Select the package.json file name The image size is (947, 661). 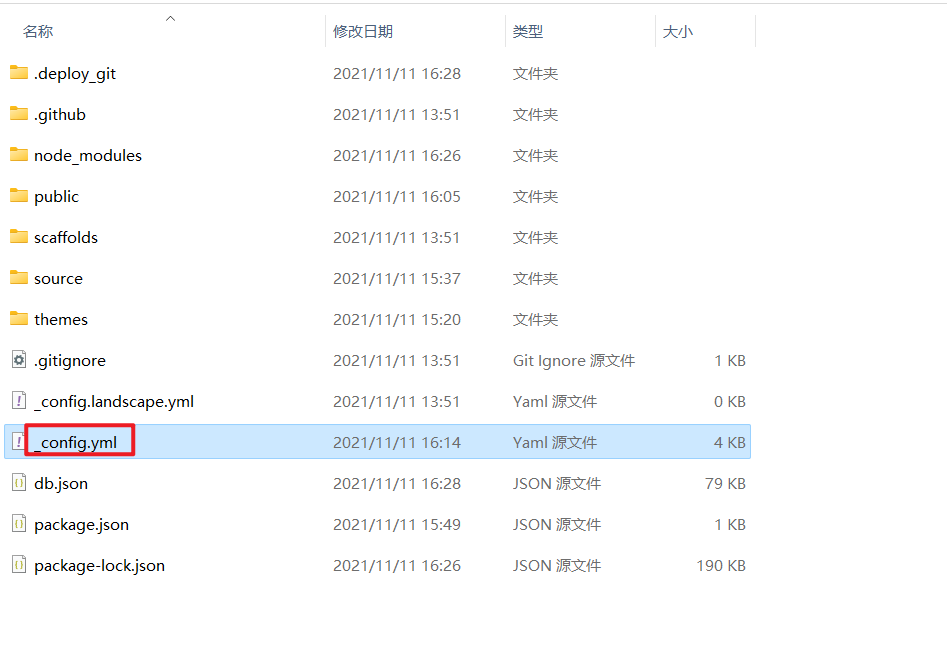coord(82,524)
